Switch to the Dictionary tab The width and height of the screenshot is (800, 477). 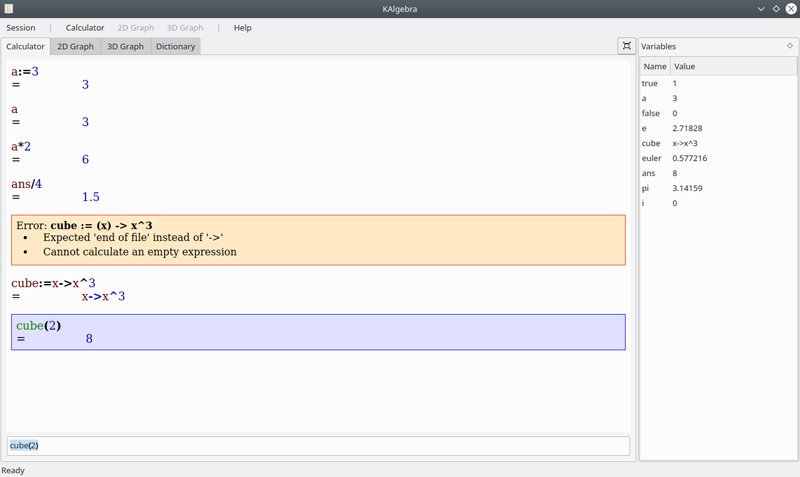(176, 46)
